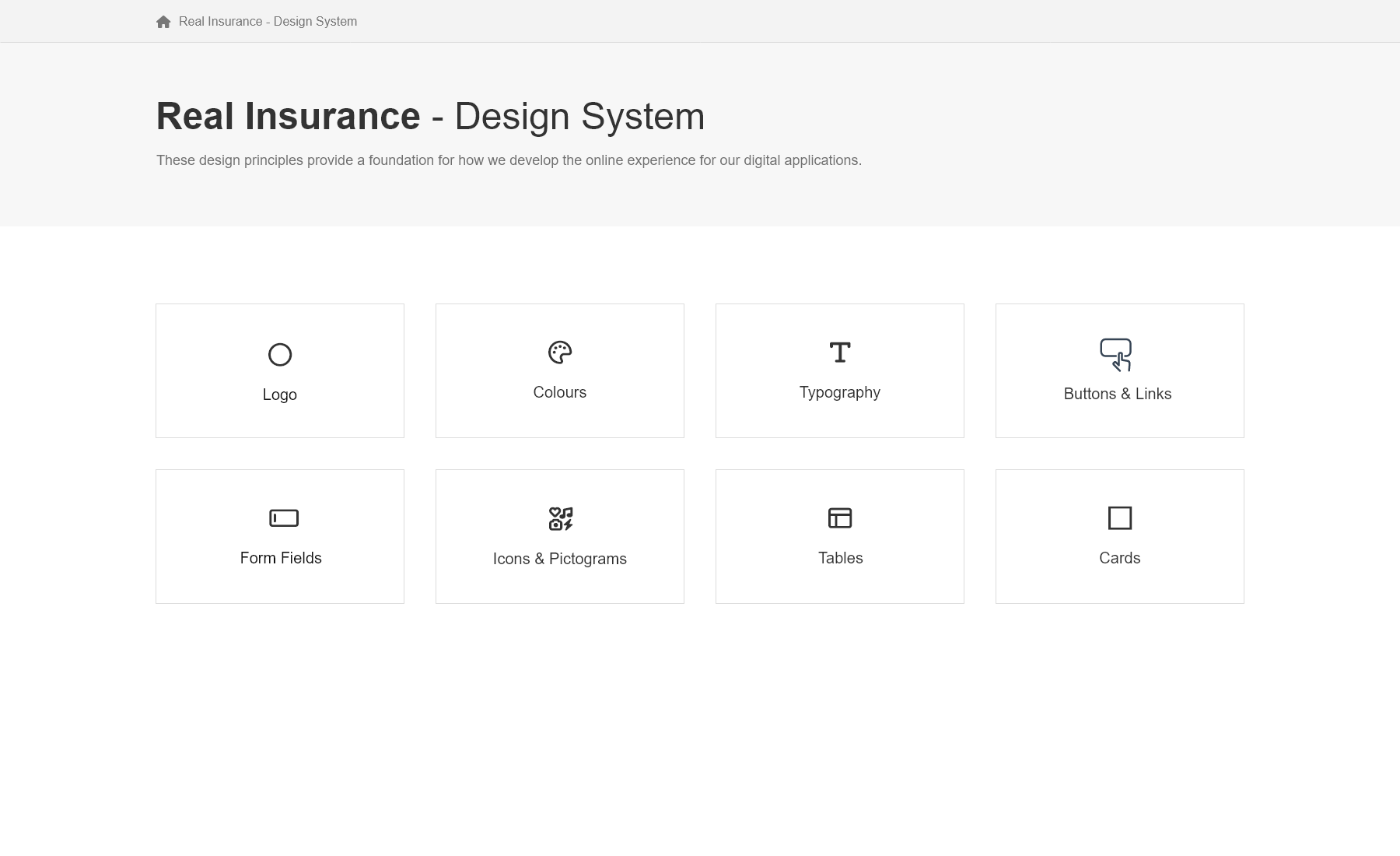Viewport: 1400px width, 856px height.
Task: Click the circle icon in Logo card
Action: click(x=280, y=355)
